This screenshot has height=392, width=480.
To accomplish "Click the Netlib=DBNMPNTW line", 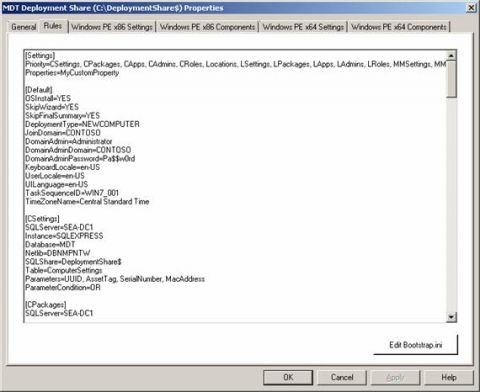I will click(58, 253).
